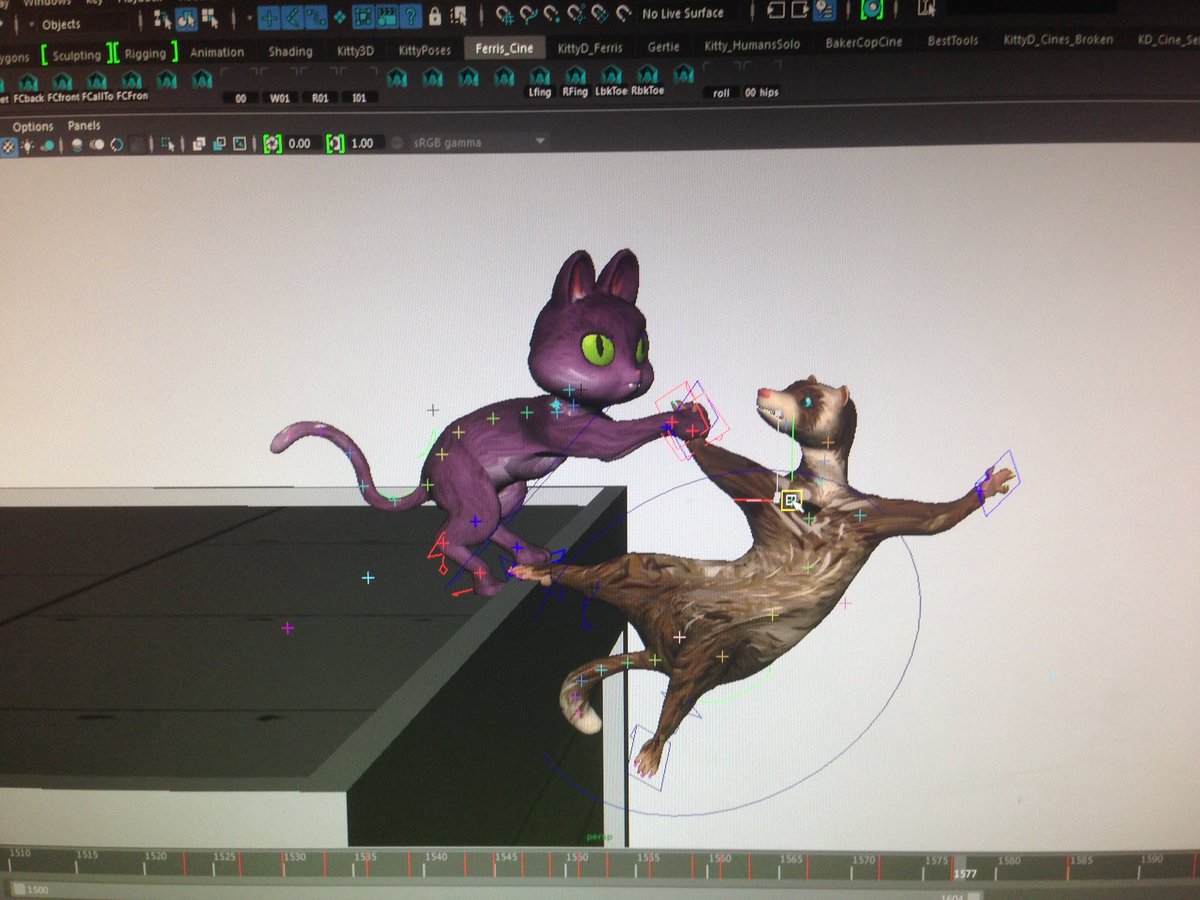This screenshot has height=900, width=1200.
Task: Click the W01 shelf button
Action: [x=279, y=98]
